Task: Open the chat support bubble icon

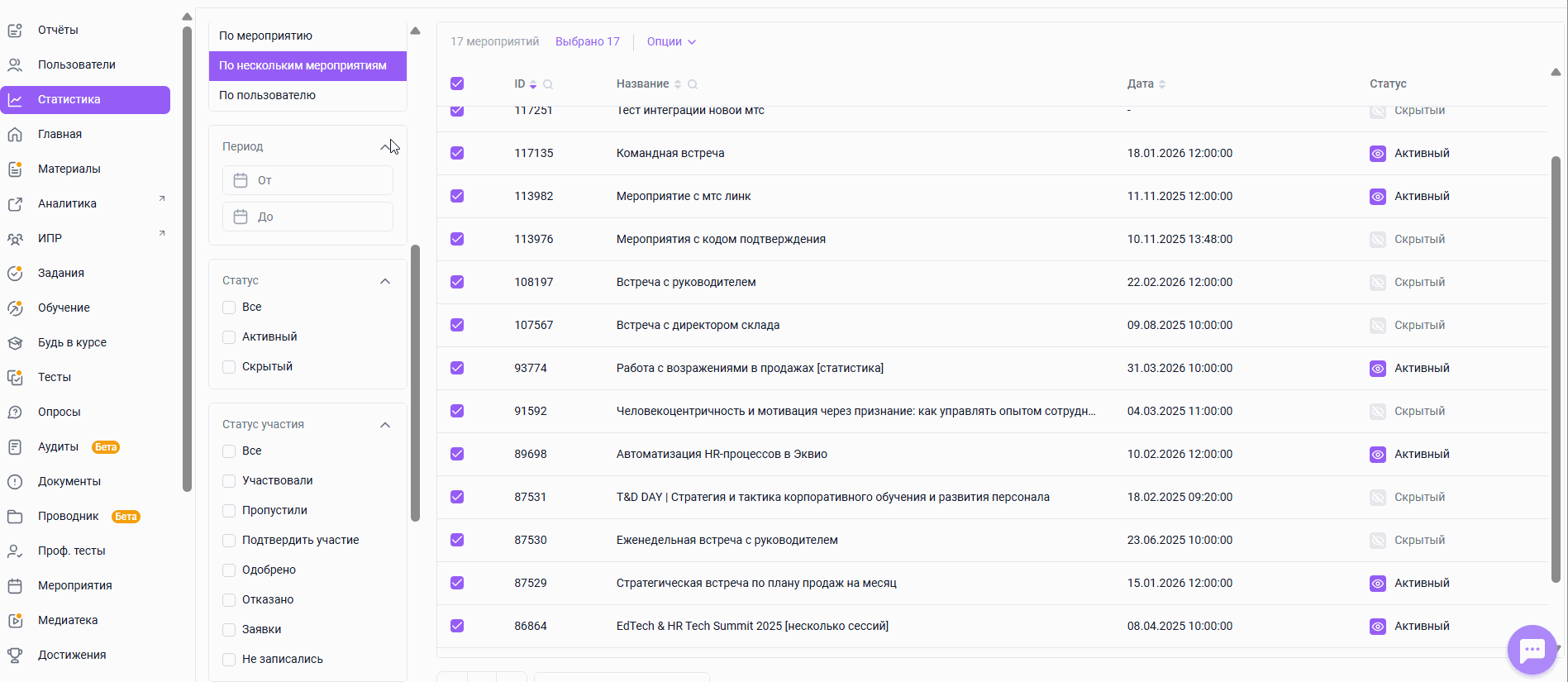Action: [x=1532, y=650]
